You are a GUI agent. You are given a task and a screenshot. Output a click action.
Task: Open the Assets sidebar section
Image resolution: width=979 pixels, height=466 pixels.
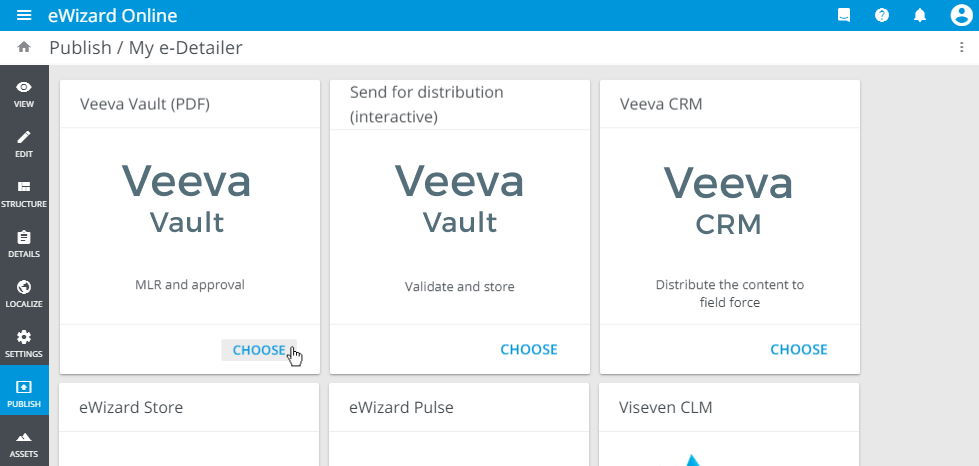24,443
